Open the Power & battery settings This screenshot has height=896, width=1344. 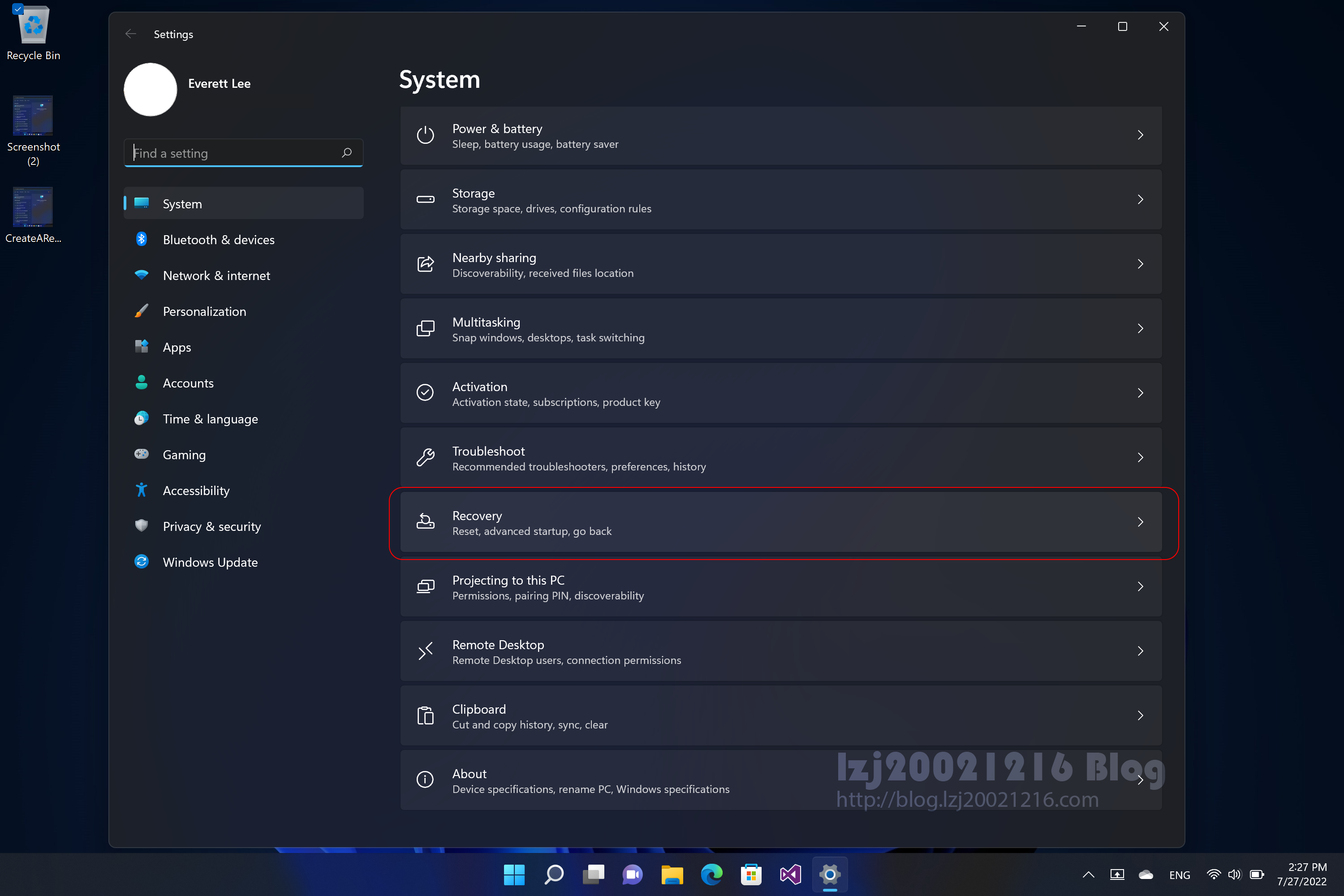point(780,135)
